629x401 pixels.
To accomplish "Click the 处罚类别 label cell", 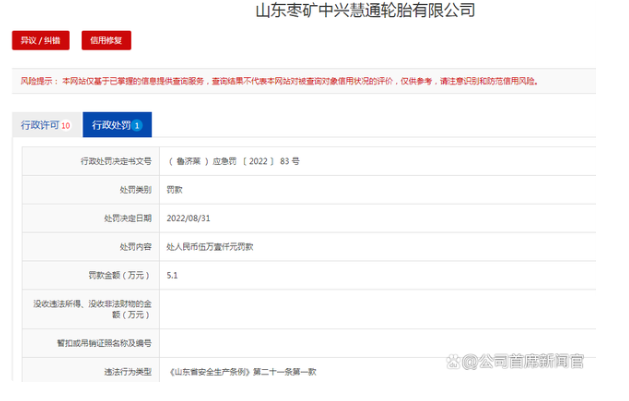I will (x=91, y=190).
